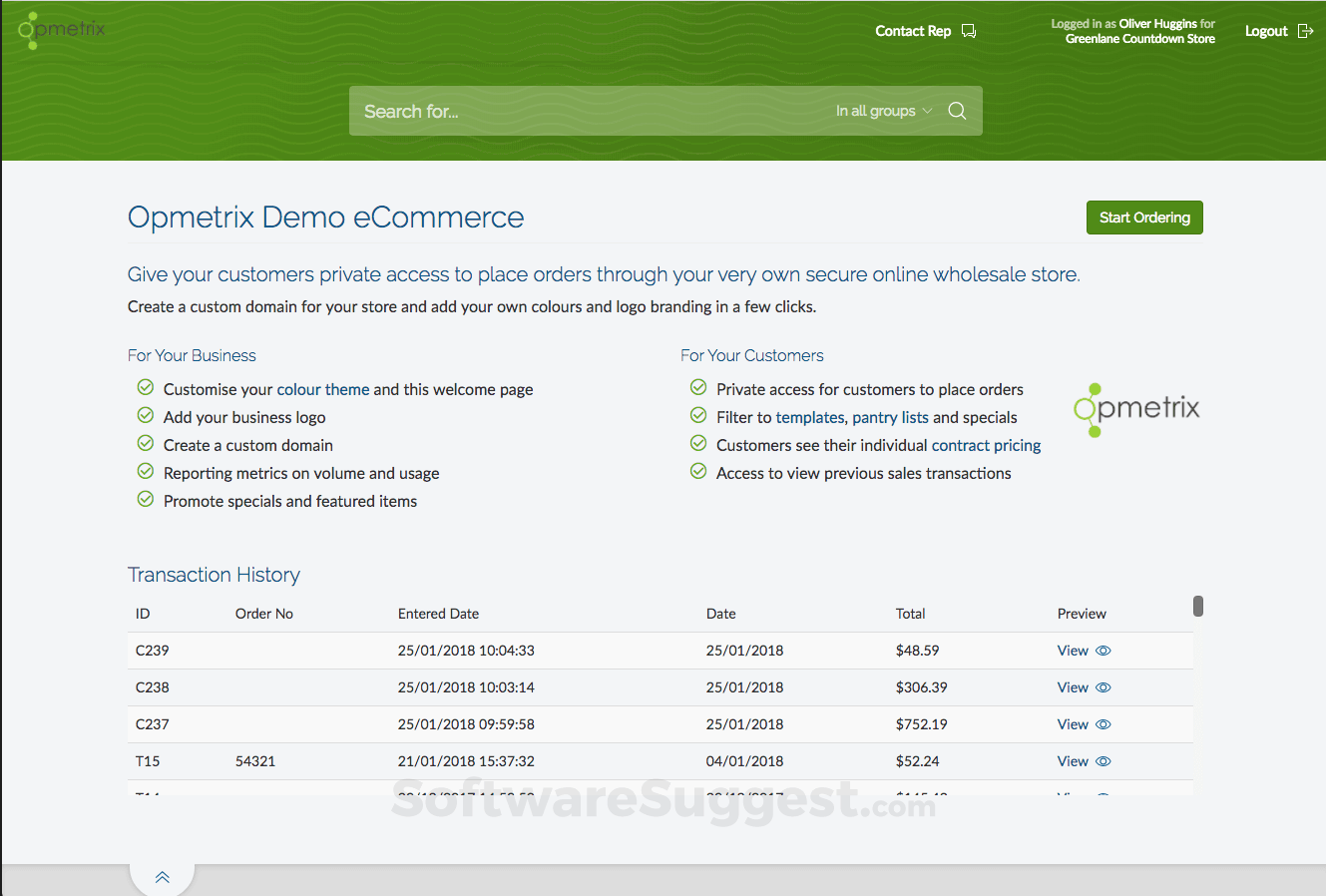Viewport: 1326px width, 896px height.
Task: Click the chat bubble icon beside Contact Rep
Action: (x=967, y=31)
